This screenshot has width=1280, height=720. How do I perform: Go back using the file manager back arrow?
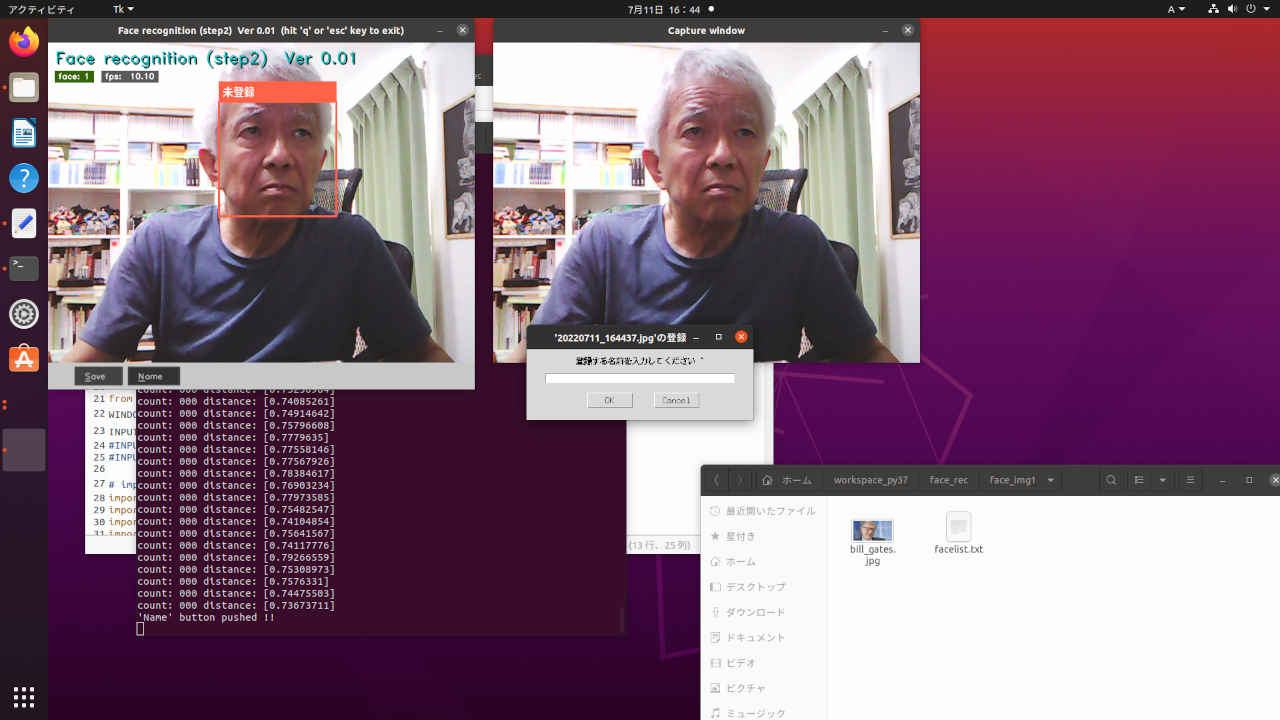716,480
